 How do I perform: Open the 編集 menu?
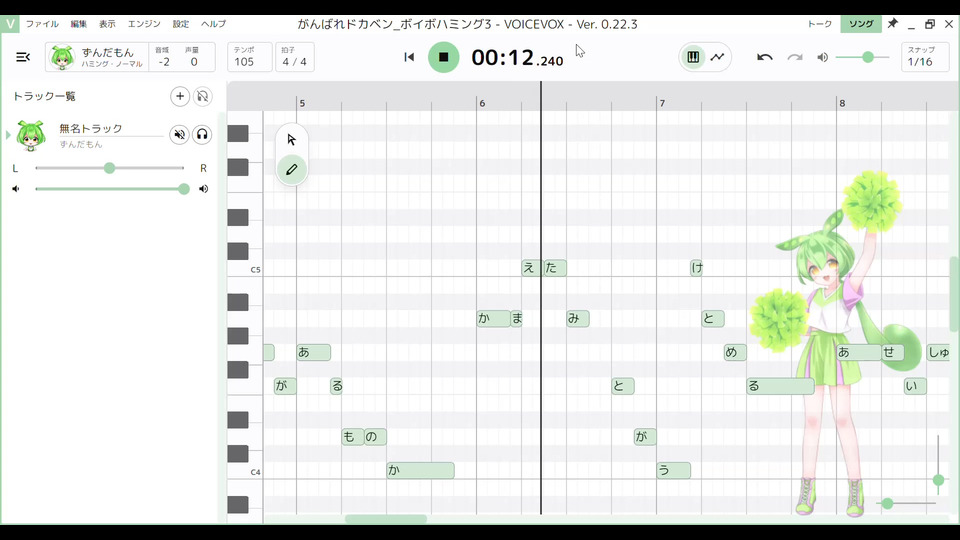pos(78,24)
